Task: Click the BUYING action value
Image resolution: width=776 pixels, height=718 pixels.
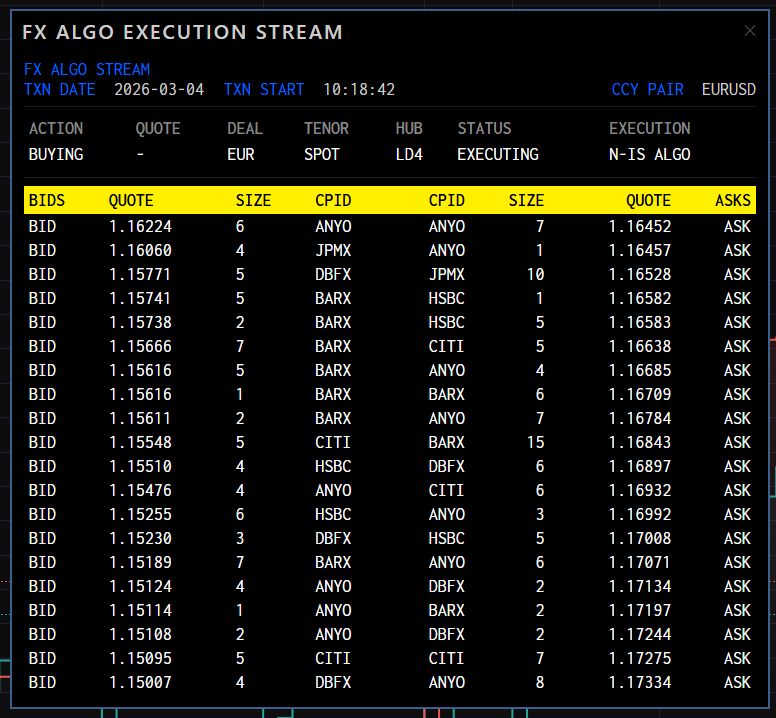Action: tap(56, 155)
